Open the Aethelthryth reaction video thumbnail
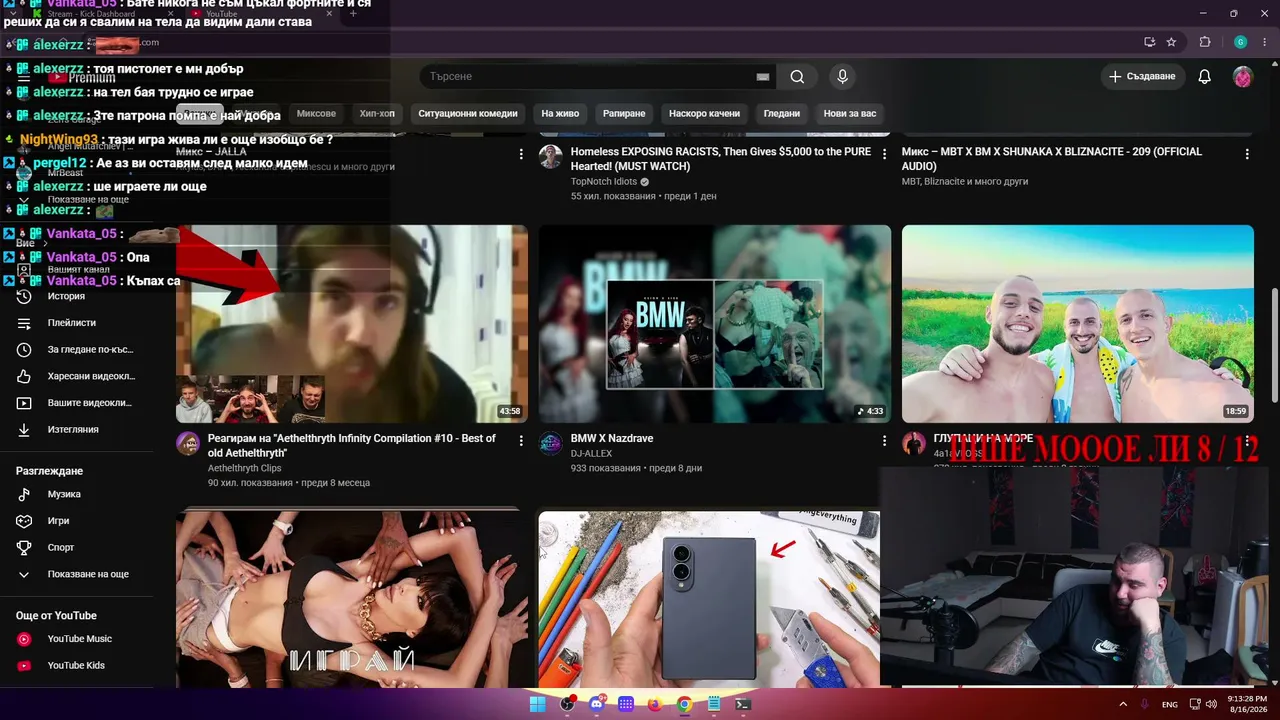 (x=352, y=324)
